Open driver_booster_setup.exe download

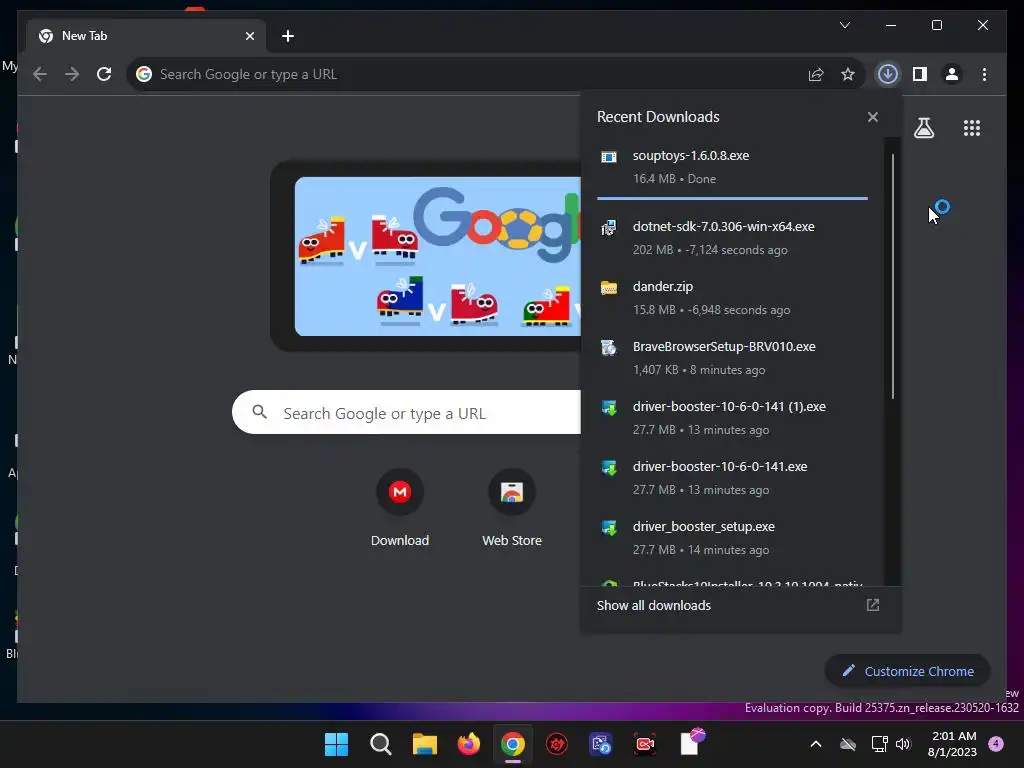(x=731, y=538)
